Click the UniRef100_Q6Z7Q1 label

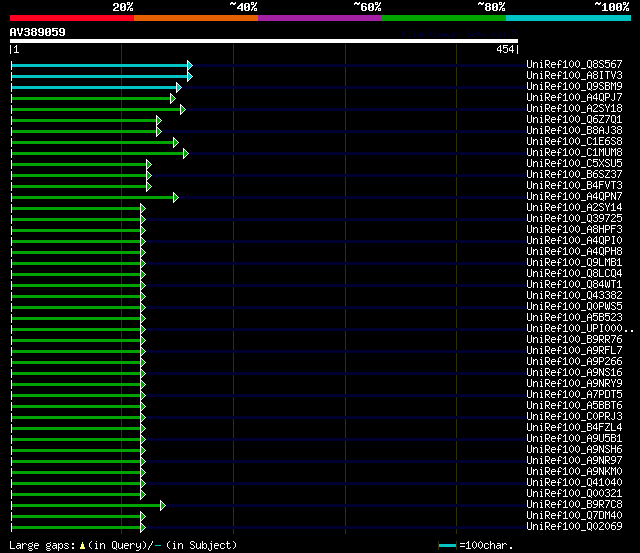pos(574,120)
